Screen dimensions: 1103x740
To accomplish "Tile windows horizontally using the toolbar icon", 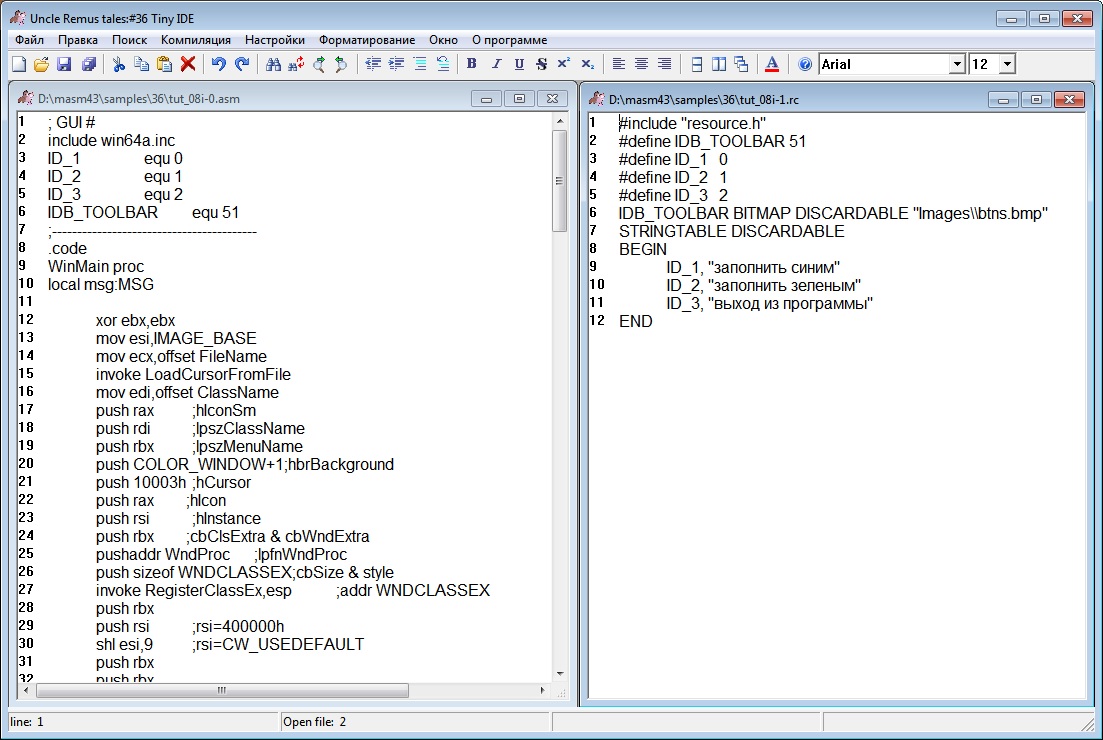I will coord(697,64).
